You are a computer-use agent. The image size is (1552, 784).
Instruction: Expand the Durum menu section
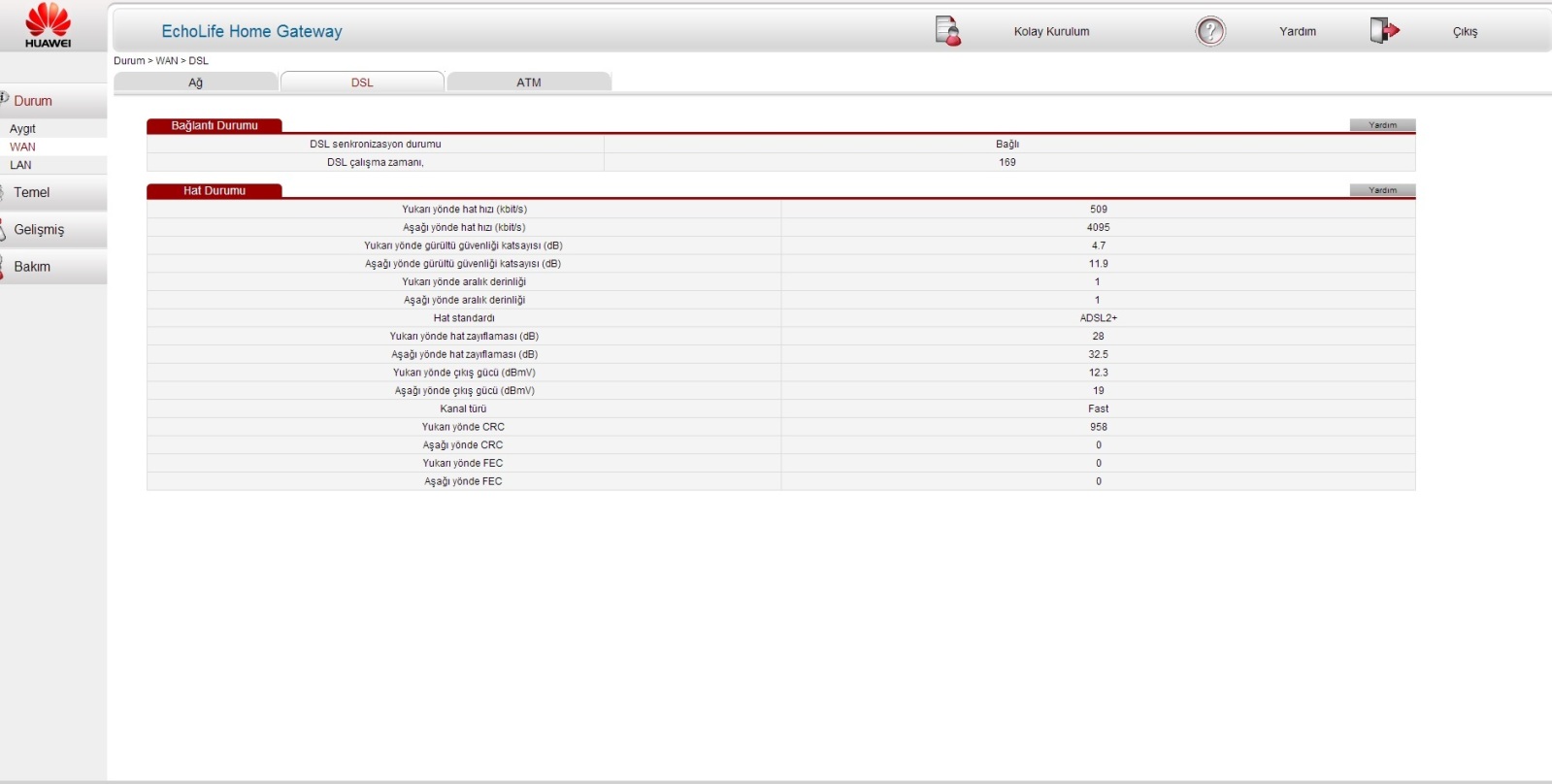point(33,101)
